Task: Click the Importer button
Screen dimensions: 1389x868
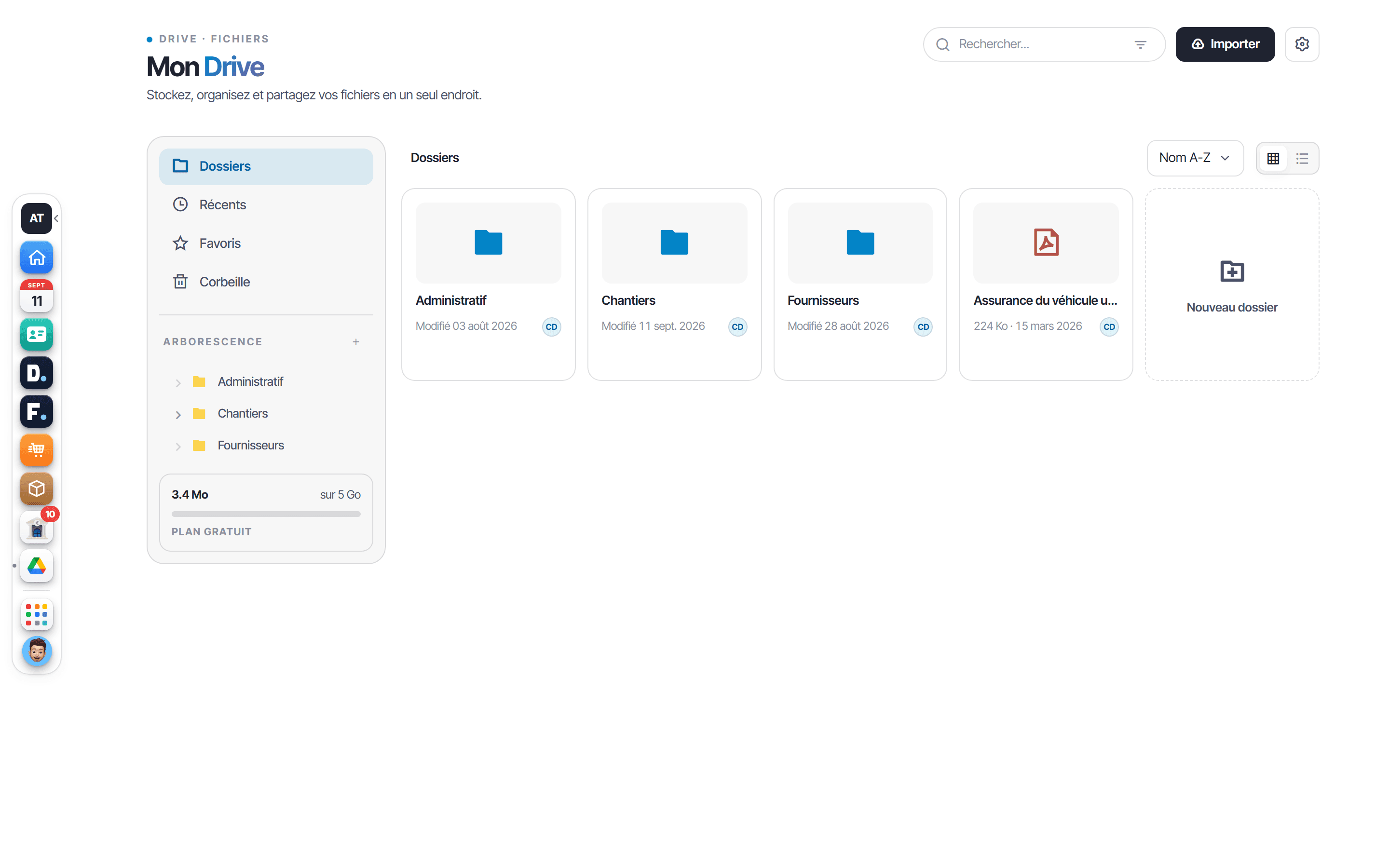Action: (1225, 44)
